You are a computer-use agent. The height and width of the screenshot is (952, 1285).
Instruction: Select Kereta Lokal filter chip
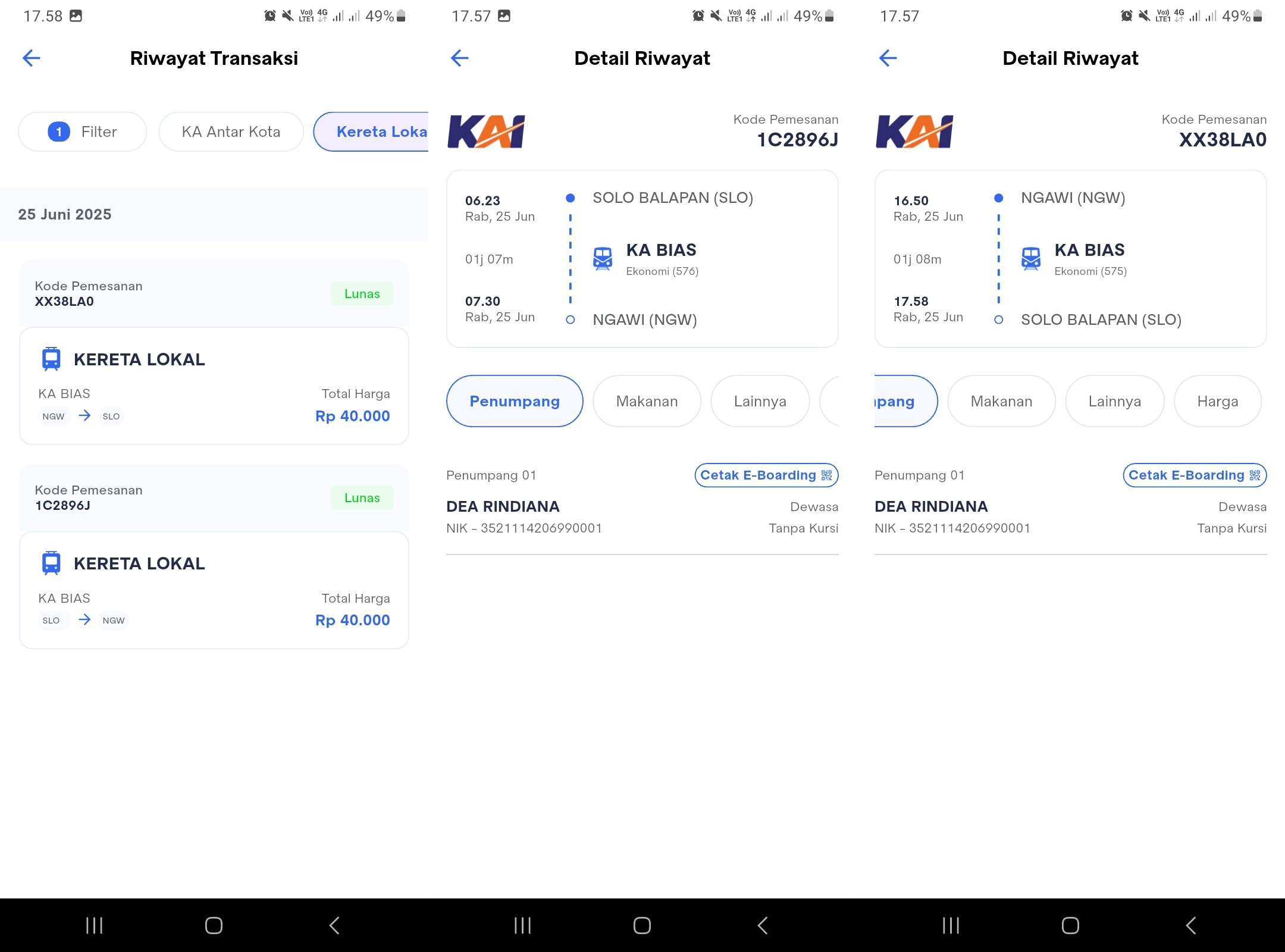click(x=371, y=131)
